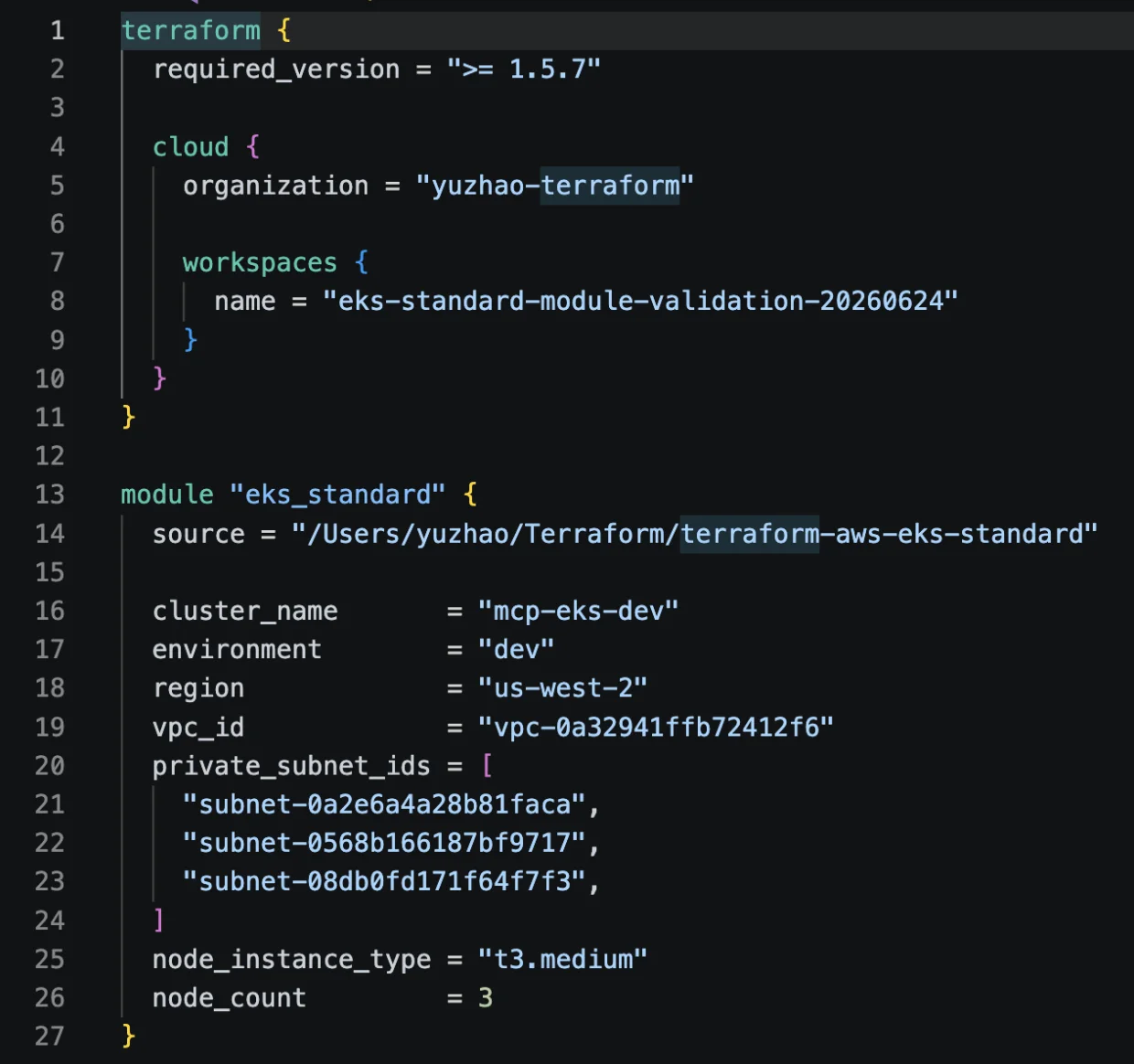Click the "vpc_id" attribute name
The width and height of the screenshot is (1134, 1064).
(198, 728)
